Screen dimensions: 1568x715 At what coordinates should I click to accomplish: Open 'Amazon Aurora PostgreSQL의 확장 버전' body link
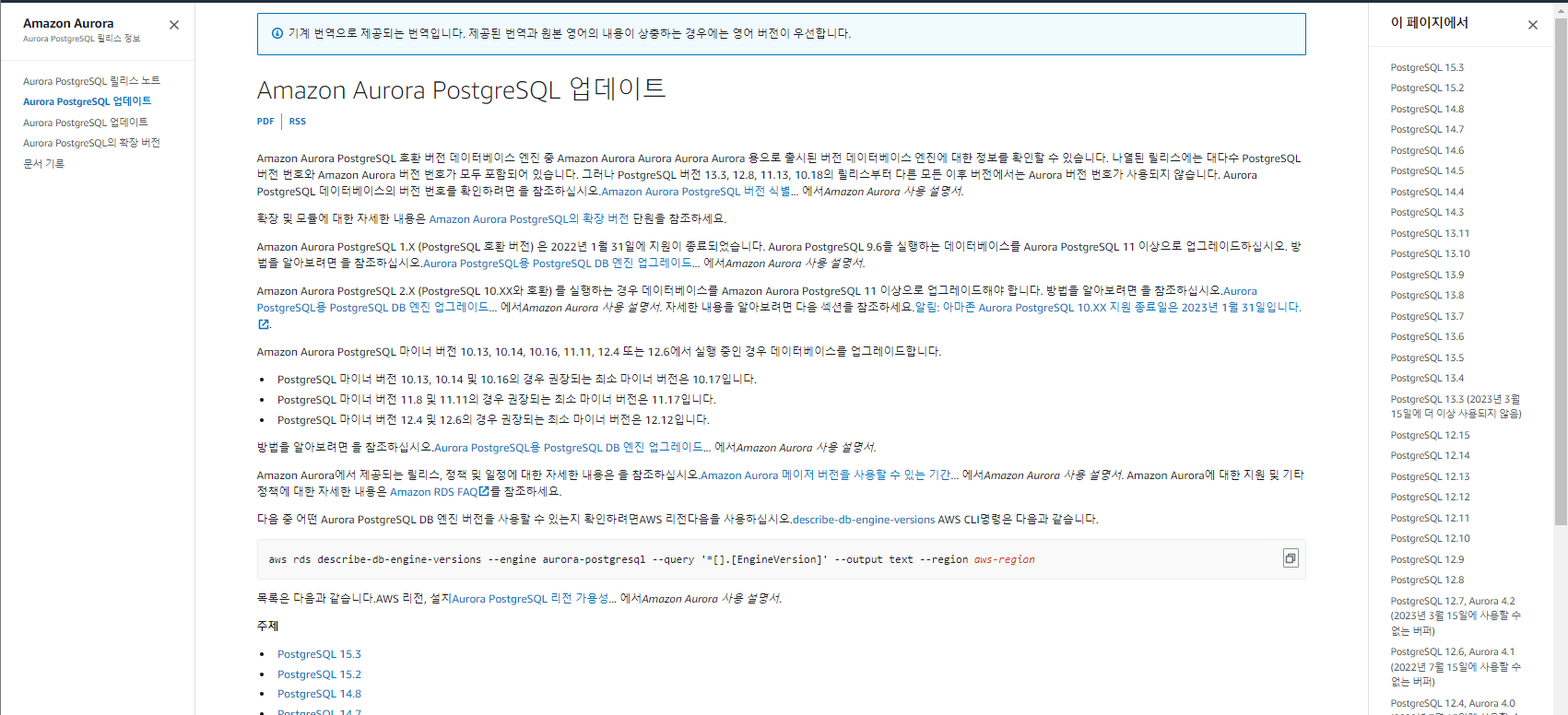[528, 219]
